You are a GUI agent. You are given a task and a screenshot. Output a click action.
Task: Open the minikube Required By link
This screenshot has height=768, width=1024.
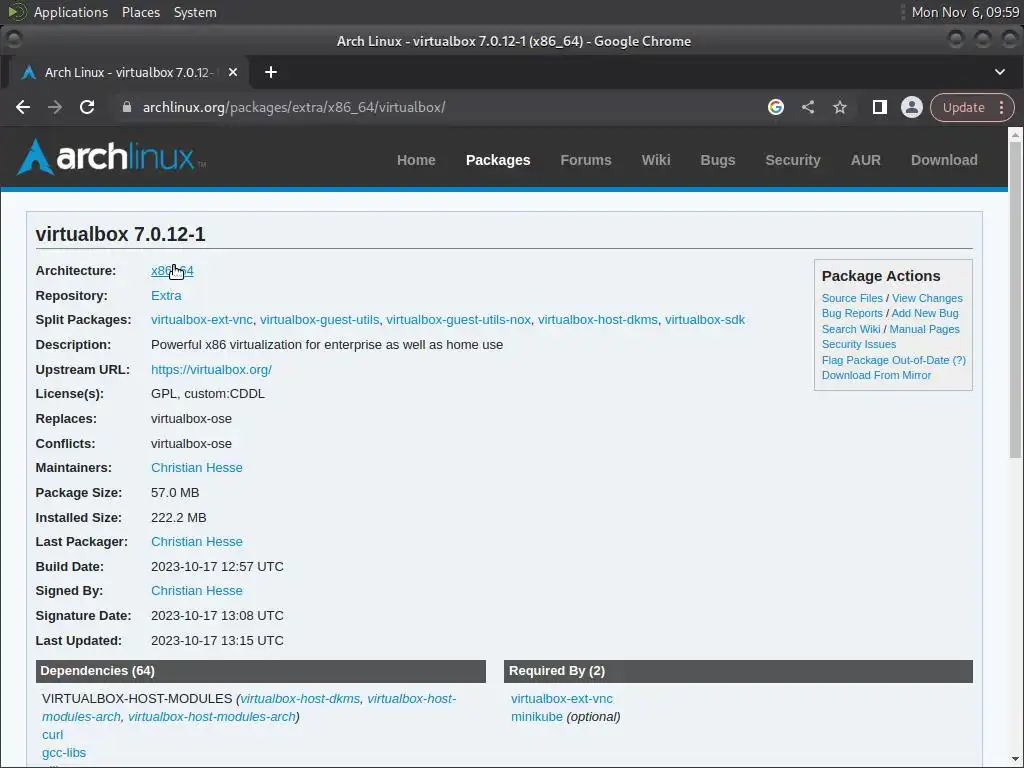(537, 716)
